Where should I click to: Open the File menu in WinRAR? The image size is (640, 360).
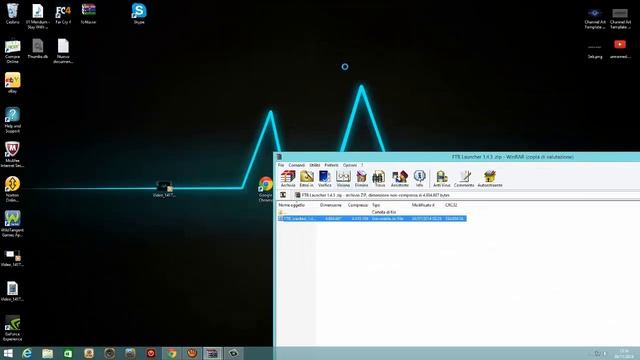tap(281, 165)
